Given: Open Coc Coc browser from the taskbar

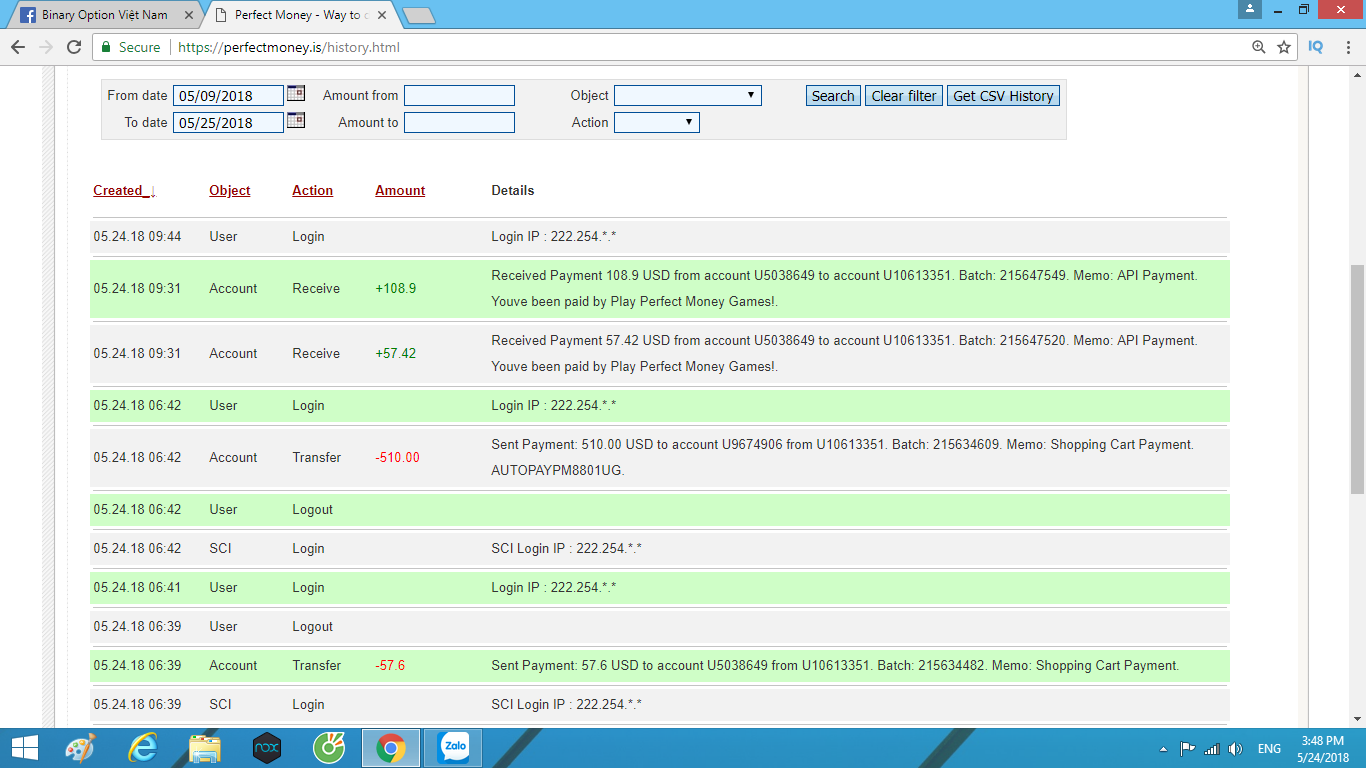Looking at the screenshot, I should click(329, 748).
